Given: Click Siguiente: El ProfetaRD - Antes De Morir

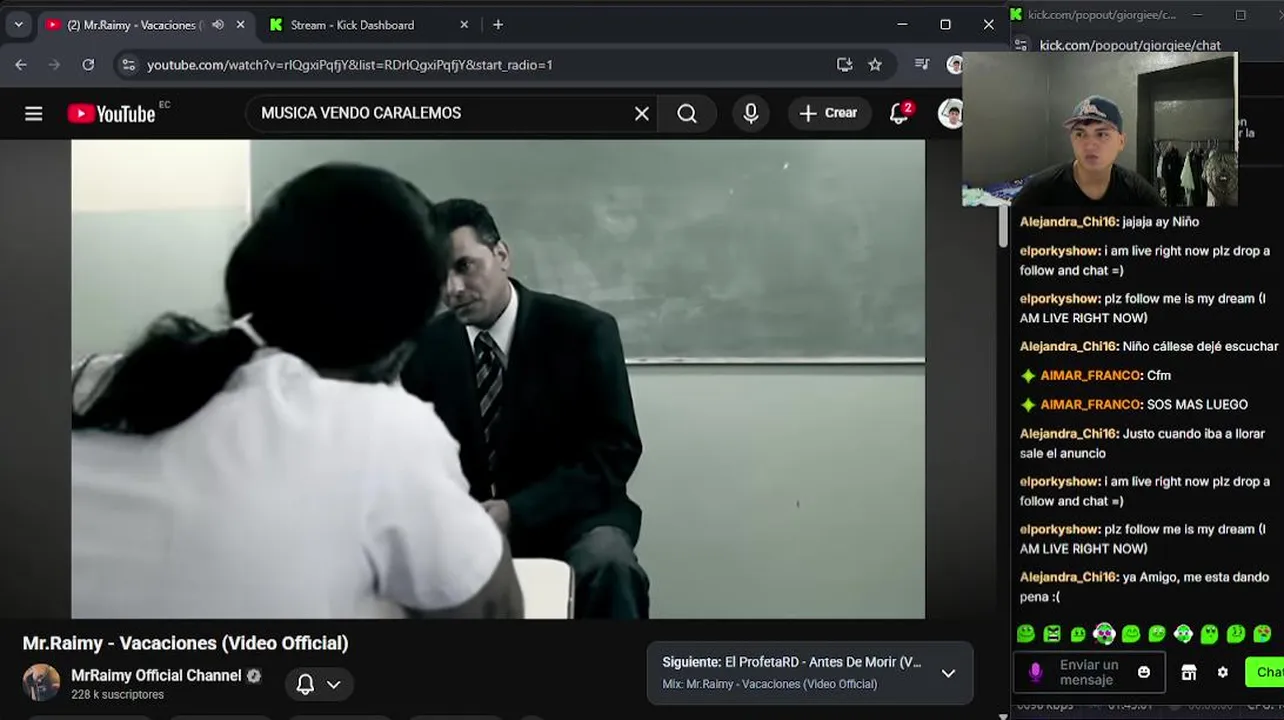Looking at the screenshot, I should click(x=792, y=662).
